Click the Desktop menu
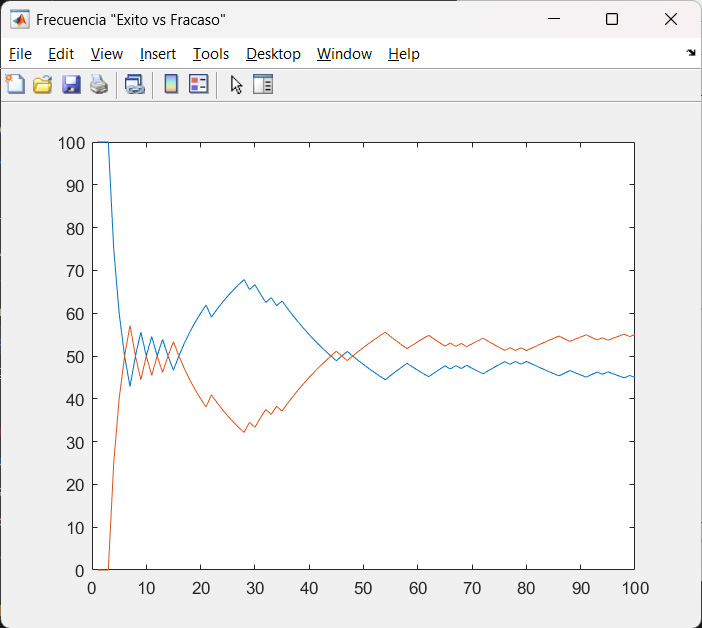This screenshot has width=702, height=628. pyautogui.click(x=273, y=54)
